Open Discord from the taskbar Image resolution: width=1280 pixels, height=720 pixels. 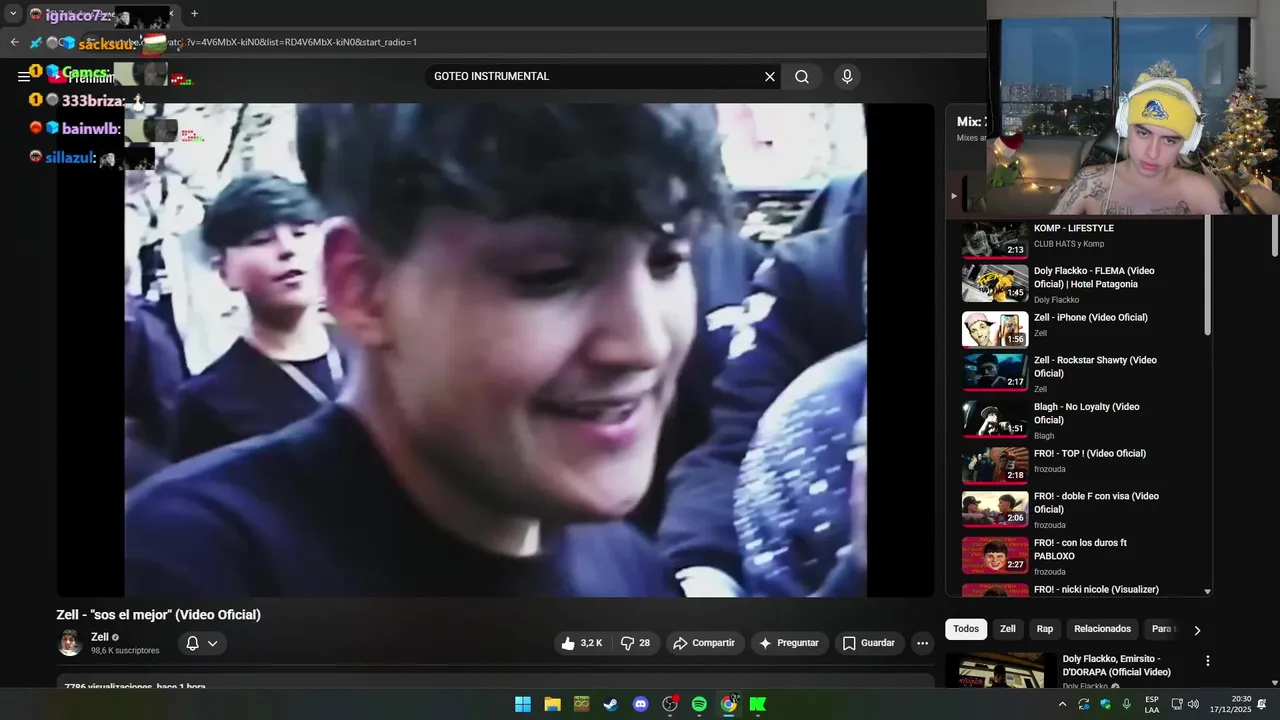pyautogui.click(x=641, y=704)
